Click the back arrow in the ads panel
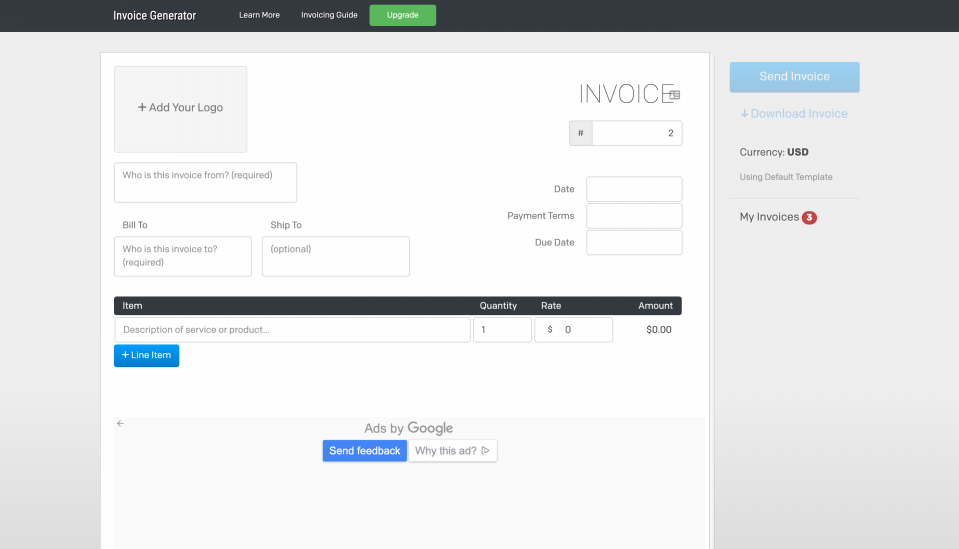 120,423
